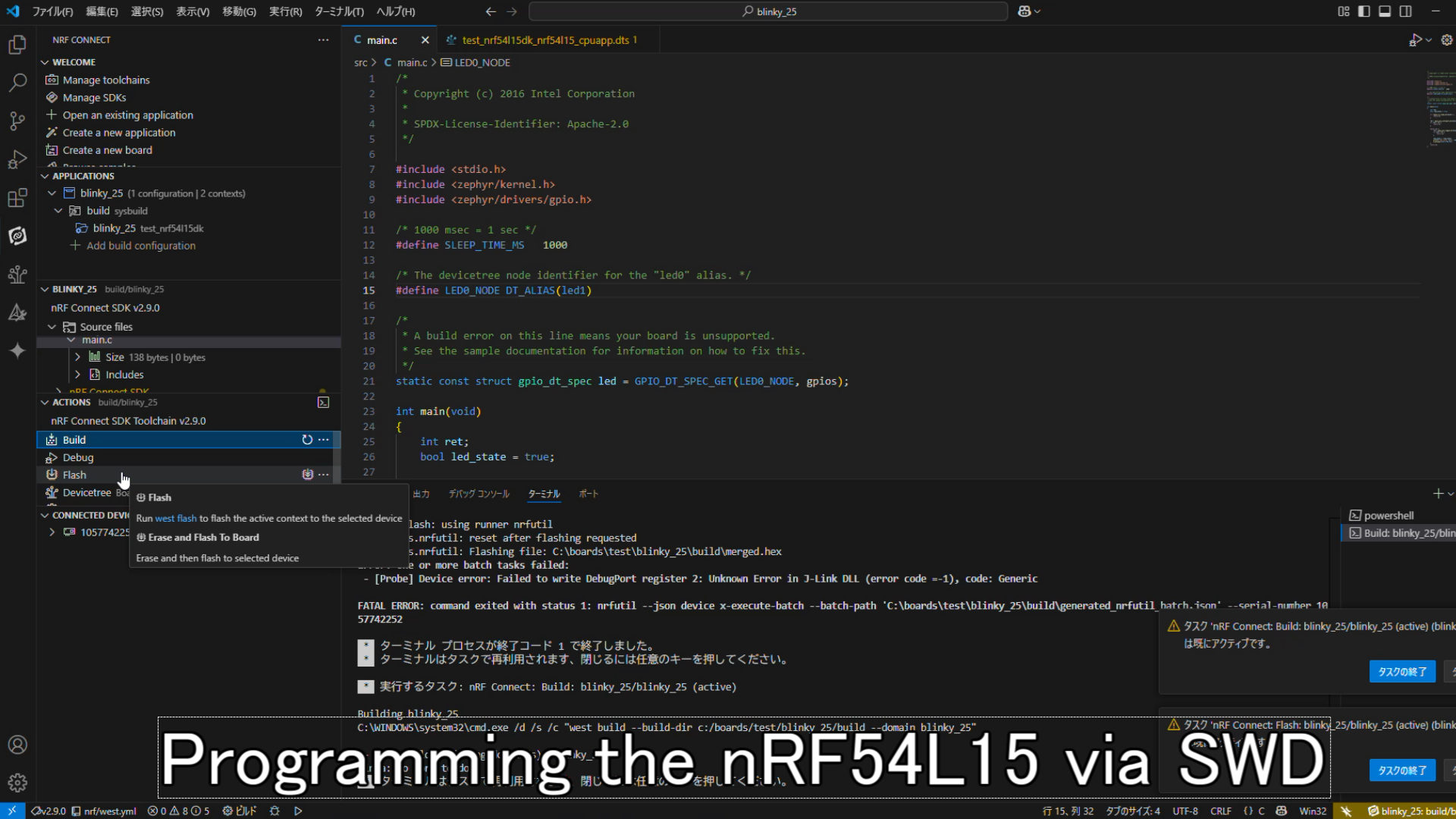
Task: Select UTF-8 encoding in status bar
Action: point(1185,811)
